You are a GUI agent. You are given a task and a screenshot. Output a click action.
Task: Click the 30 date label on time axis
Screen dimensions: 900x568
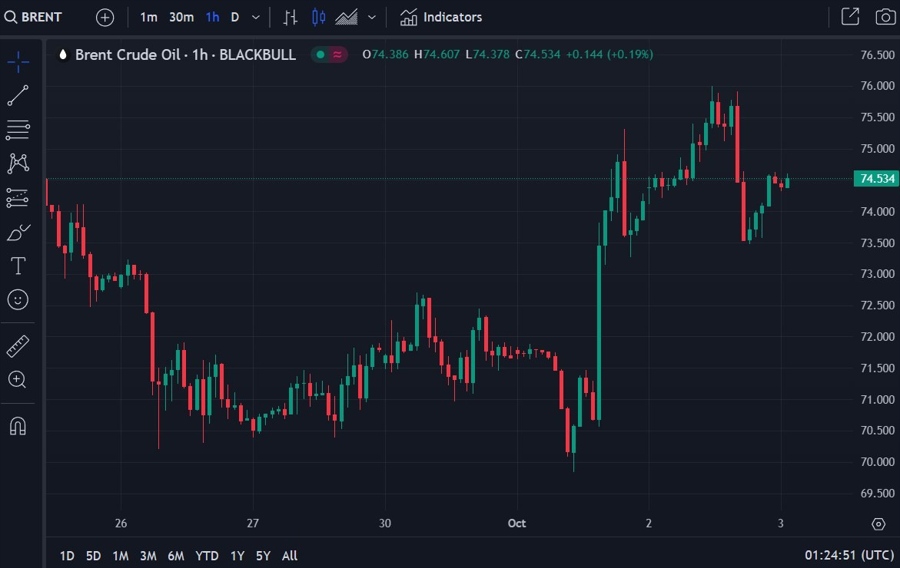tap(385, 523)
